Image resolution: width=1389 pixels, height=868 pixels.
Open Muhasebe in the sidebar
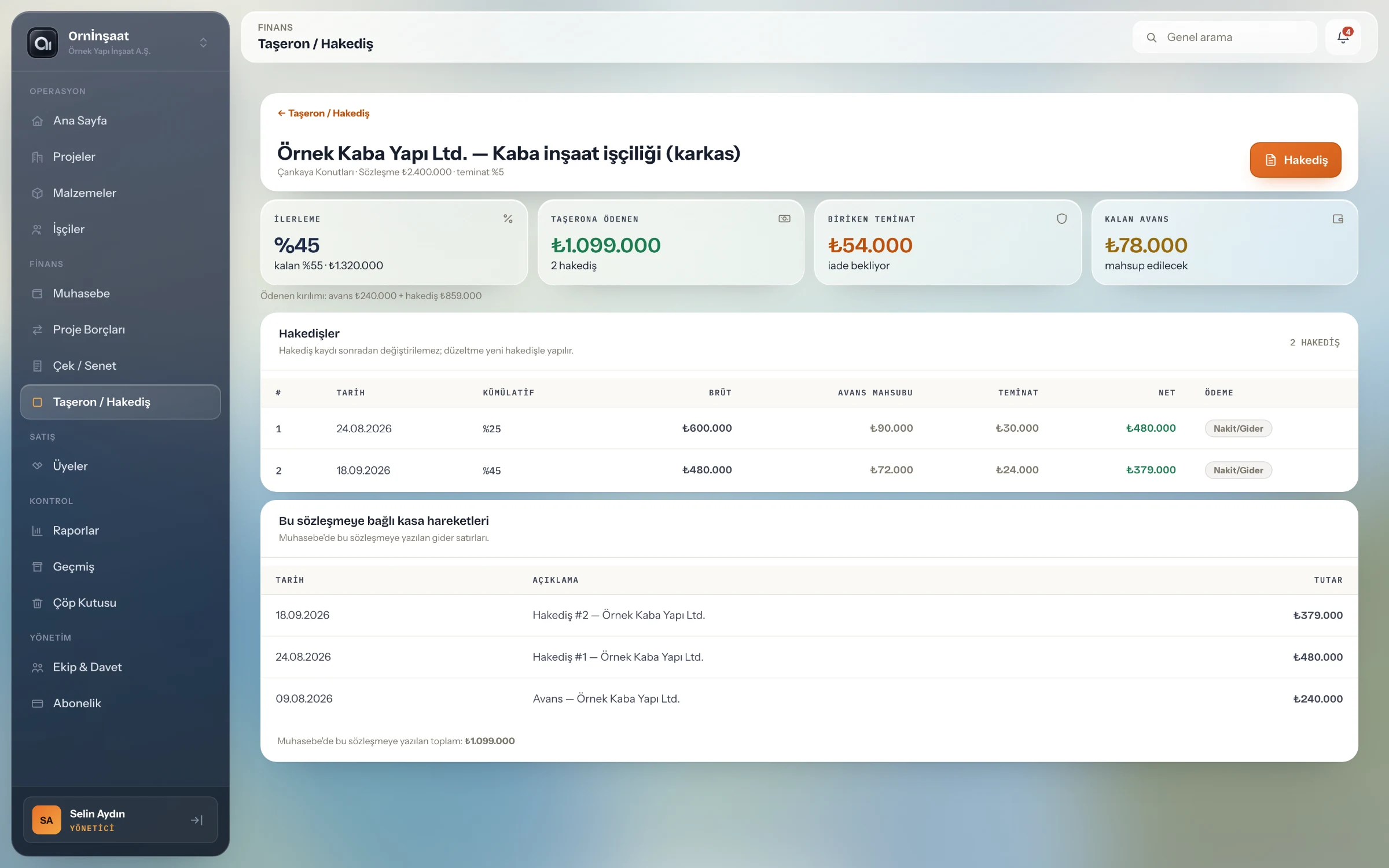(x=120, y=293)
